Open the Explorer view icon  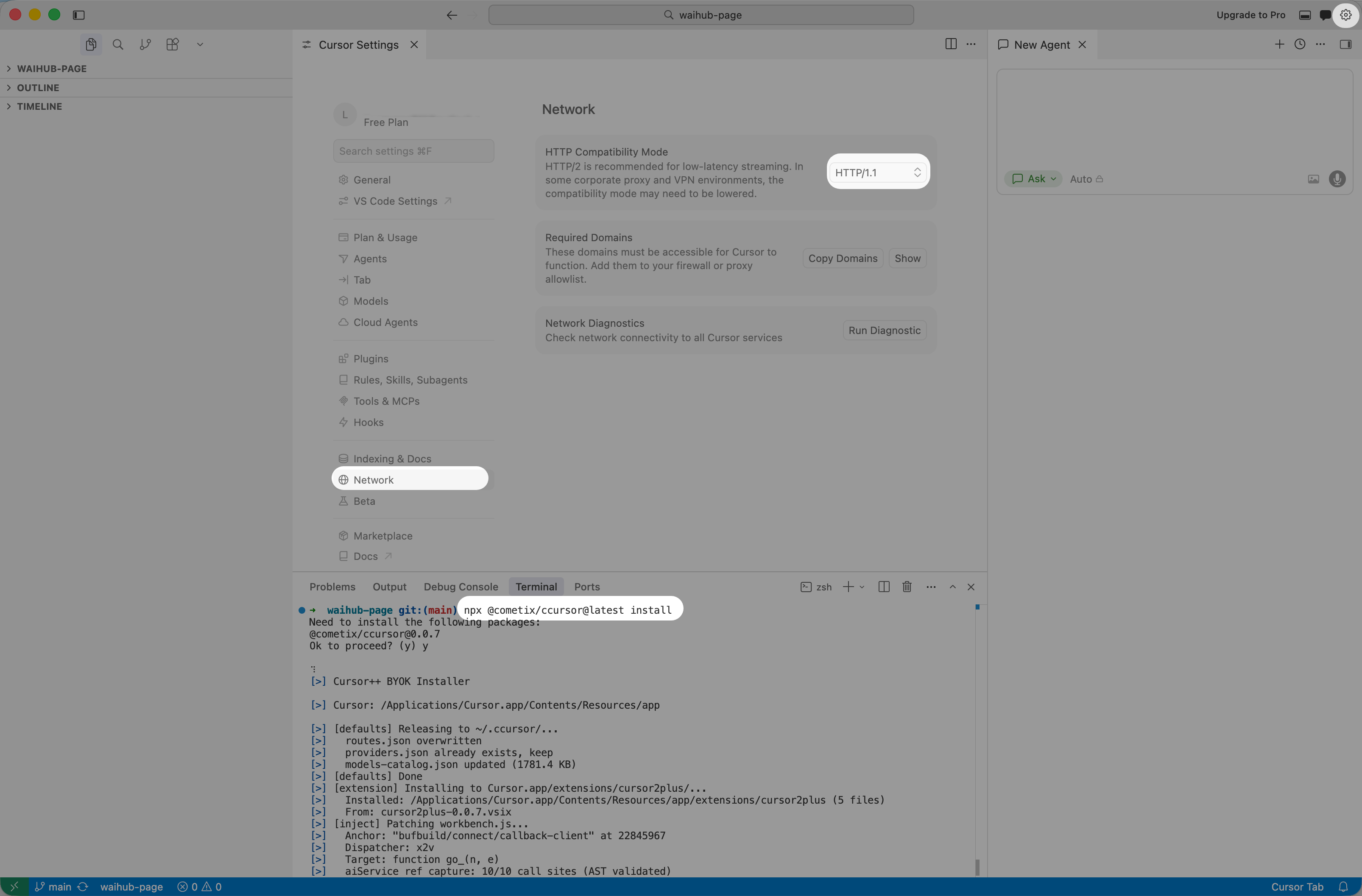point(90,45)
